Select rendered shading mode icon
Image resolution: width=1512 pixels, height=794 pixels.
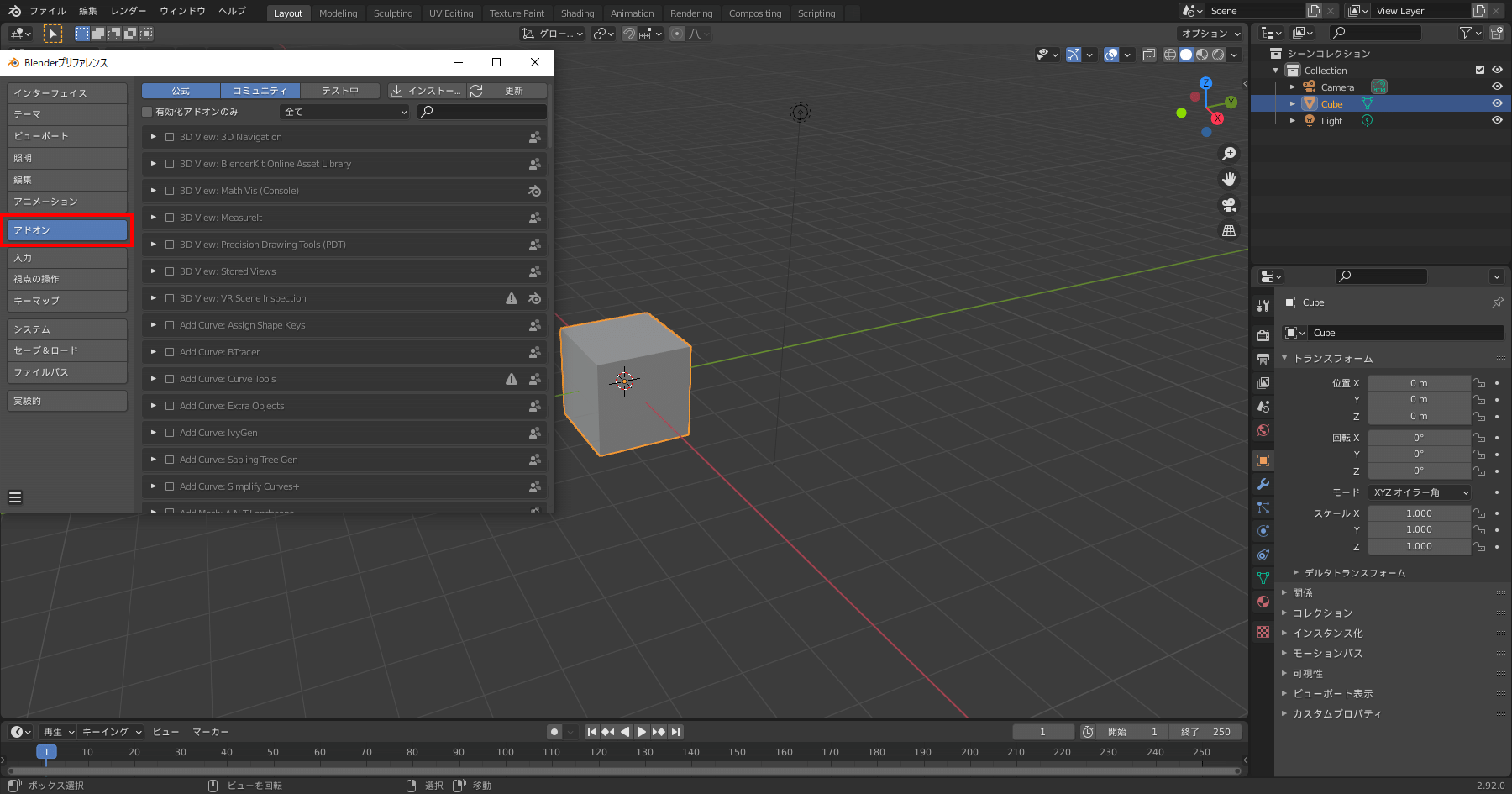(x=1218, y=55)
